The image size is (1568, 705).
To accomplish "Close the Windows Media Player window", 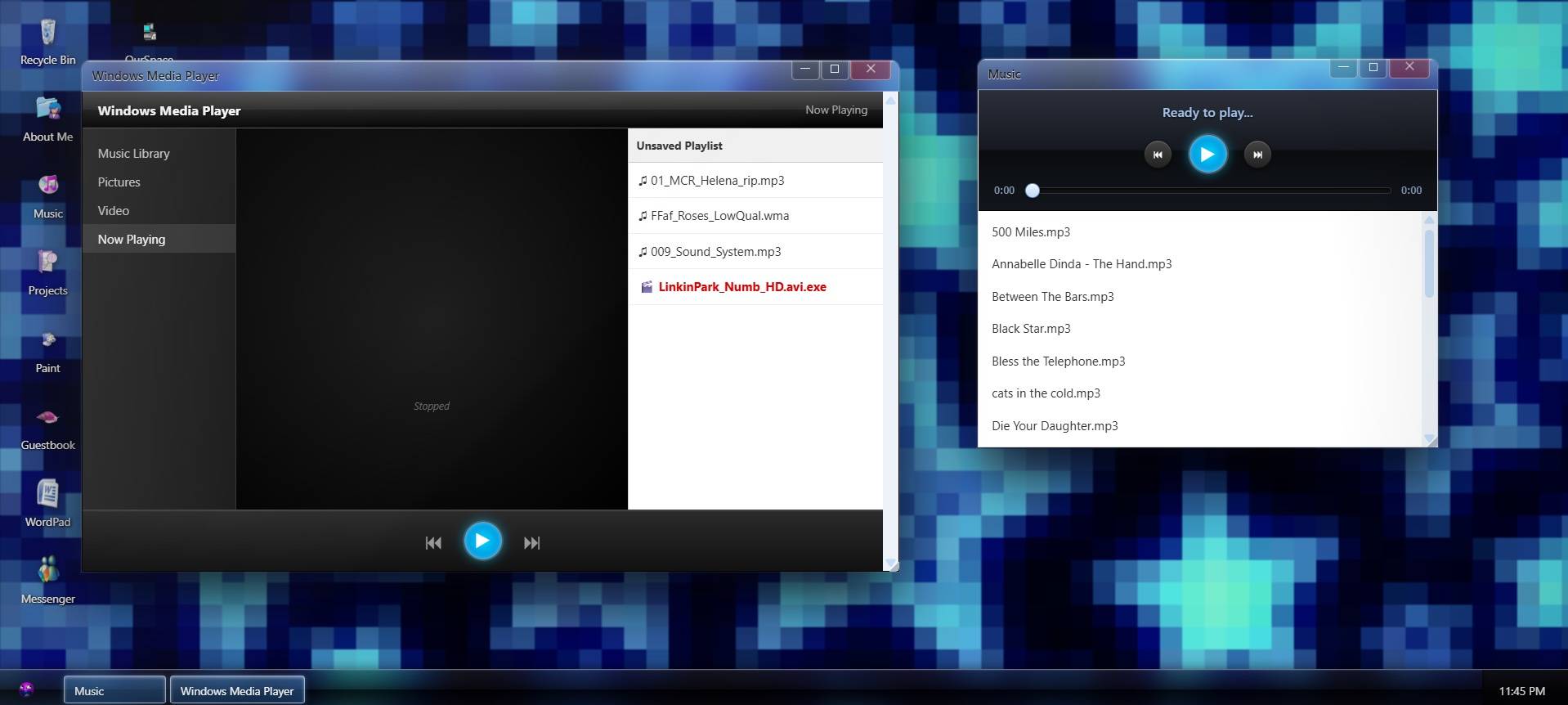I will point(871,70).
